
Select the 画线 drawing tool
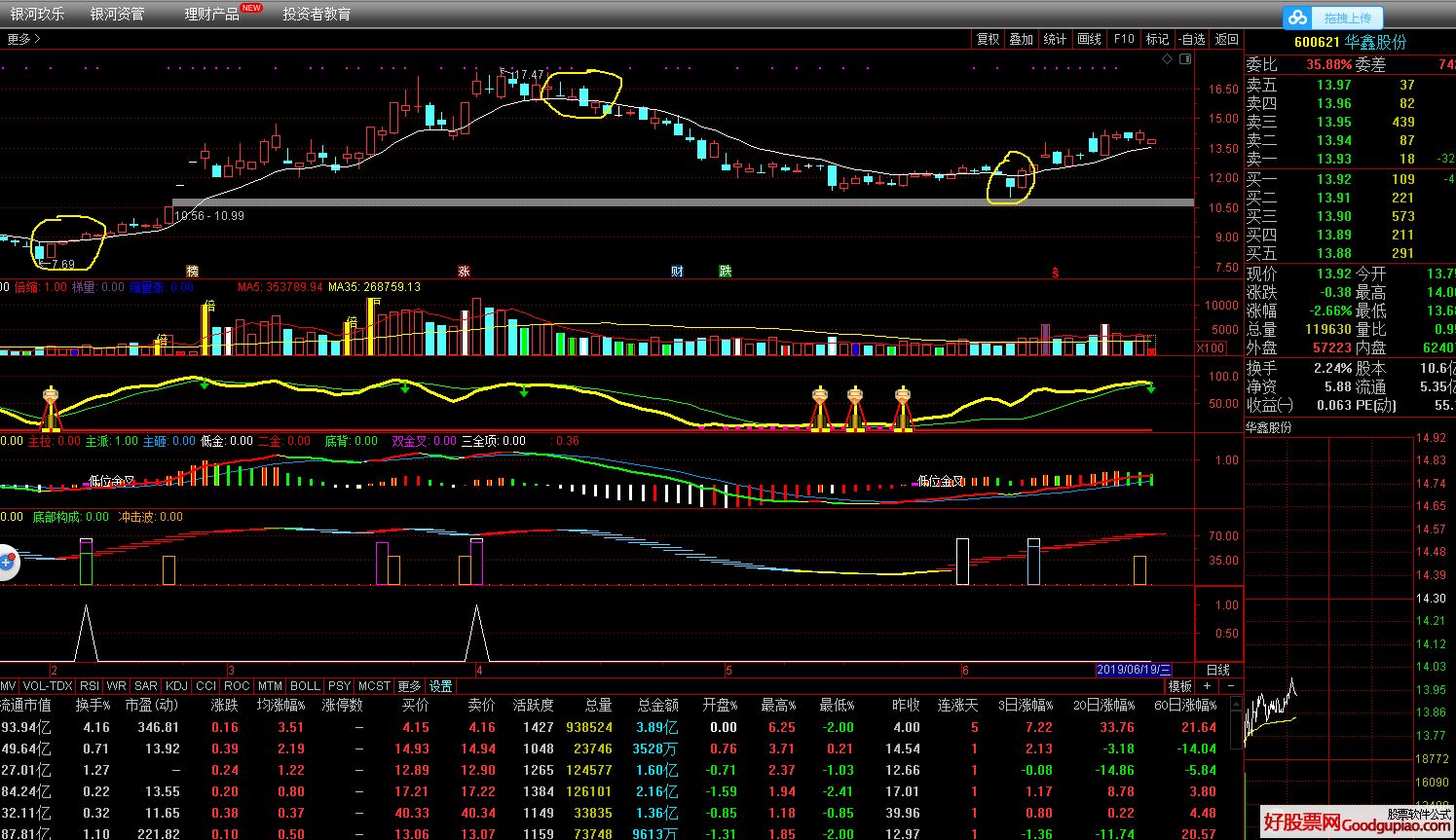click(1089, 39)
